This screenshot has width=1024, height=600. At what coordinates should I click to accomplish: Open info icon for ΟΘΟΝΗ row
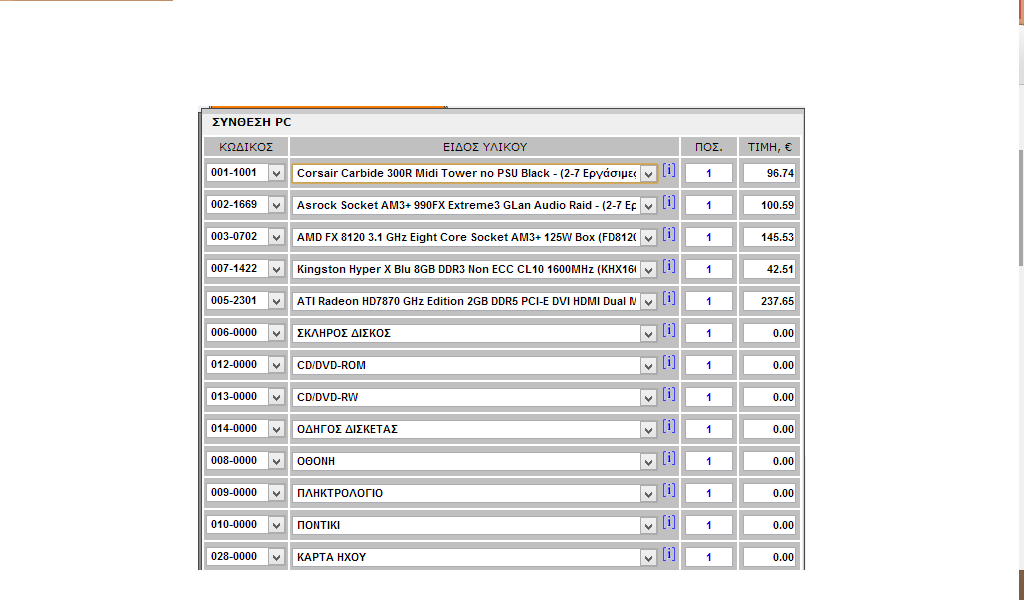pyautogui.click(x=669, y=458)
